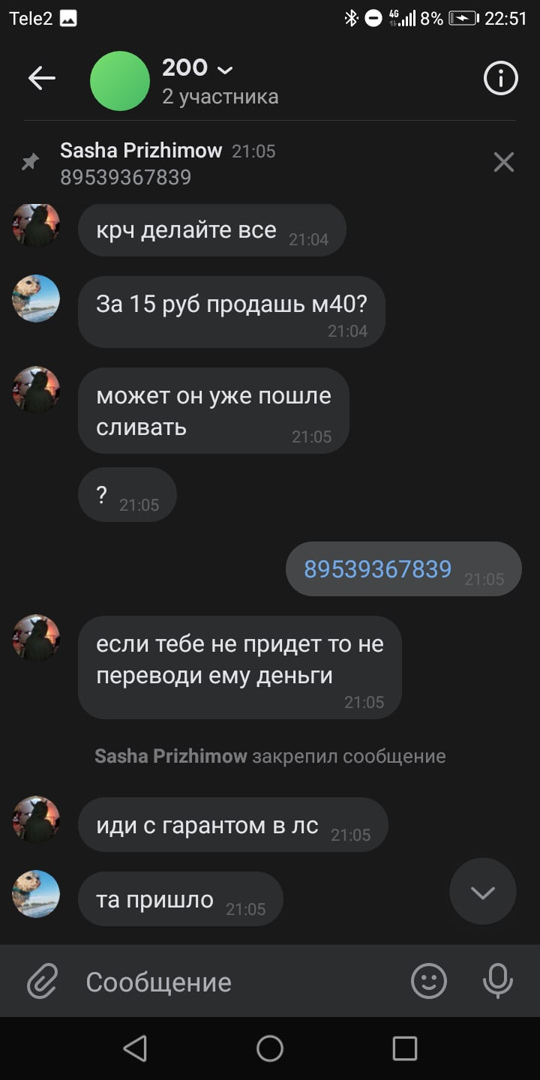
Task: Tap the microphone voice message icon
Action: [497, 981]
